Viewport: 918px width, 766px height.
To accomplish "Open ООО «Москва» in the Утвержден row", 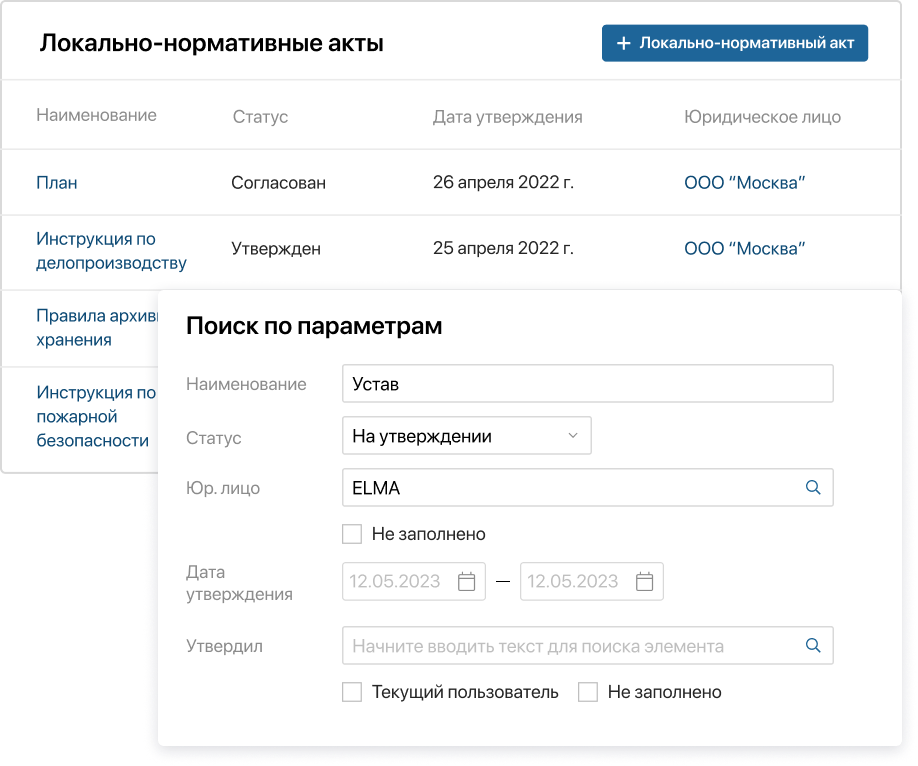I will [x=744, y=248].
